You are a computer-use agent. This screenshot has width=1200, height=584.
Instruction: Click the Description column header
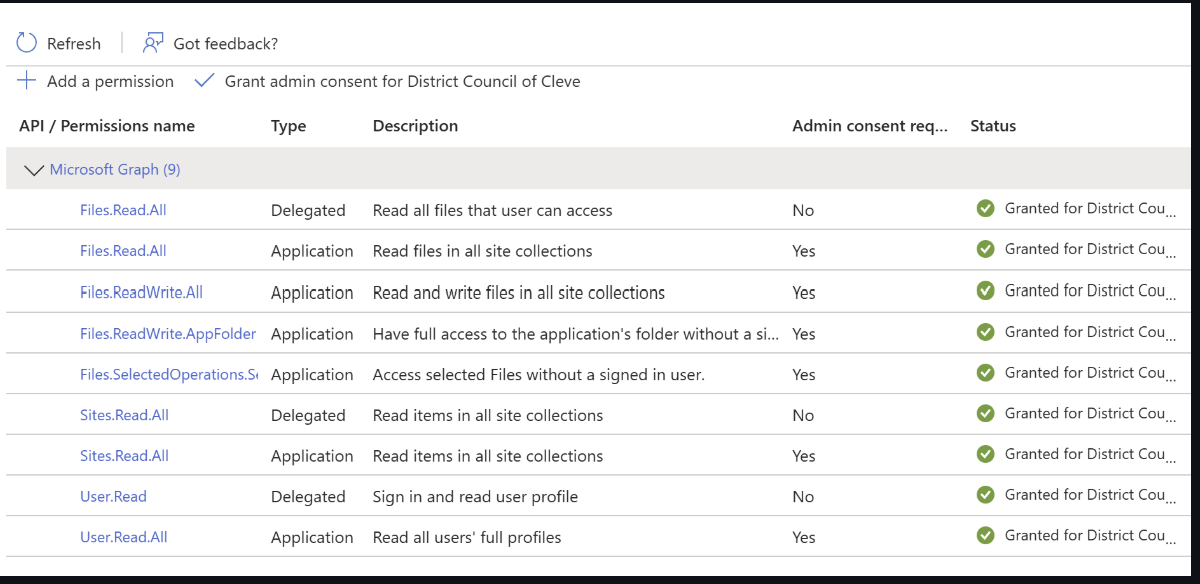pyautogui.click(x=415, y=126)
